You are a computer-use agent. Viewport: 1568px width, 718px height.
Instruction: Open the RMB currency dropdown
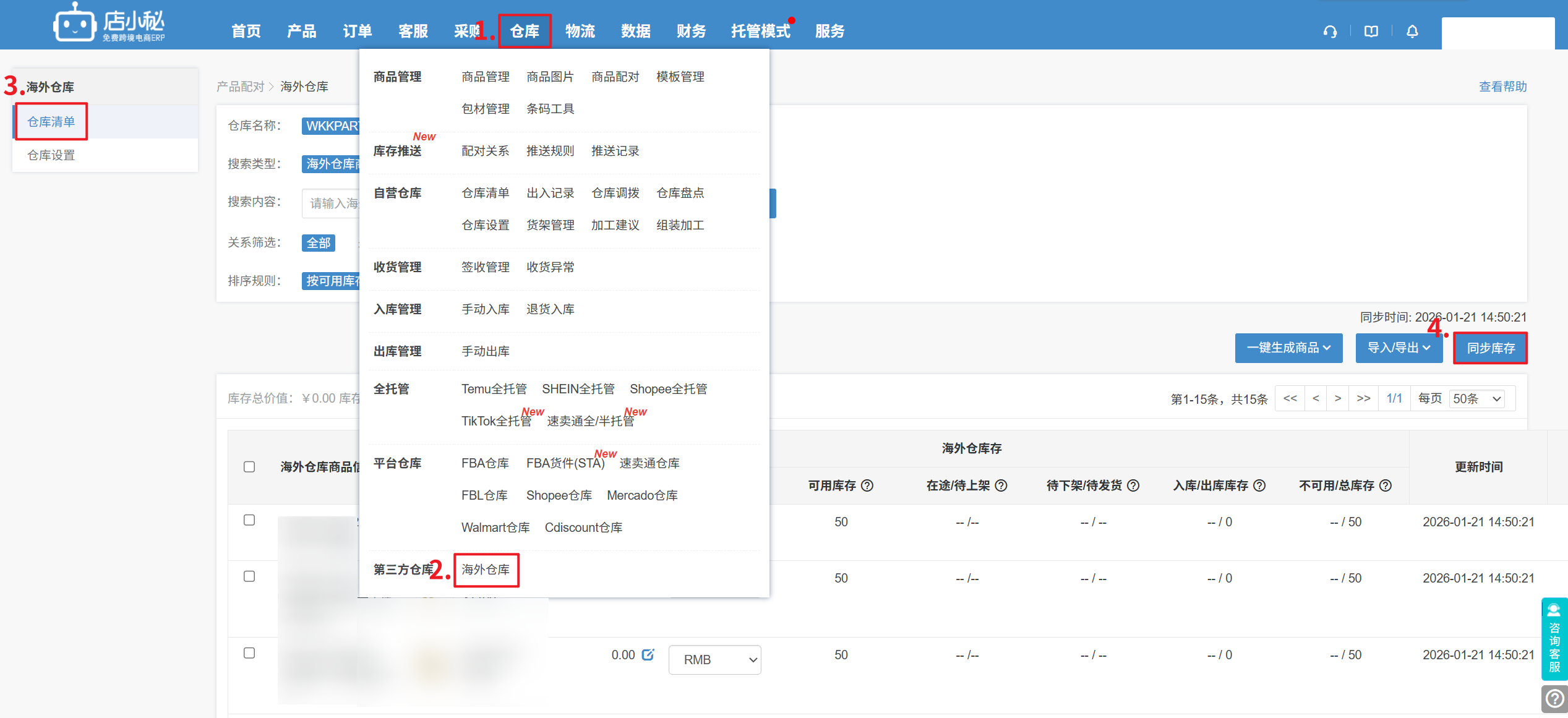[714, 660]
